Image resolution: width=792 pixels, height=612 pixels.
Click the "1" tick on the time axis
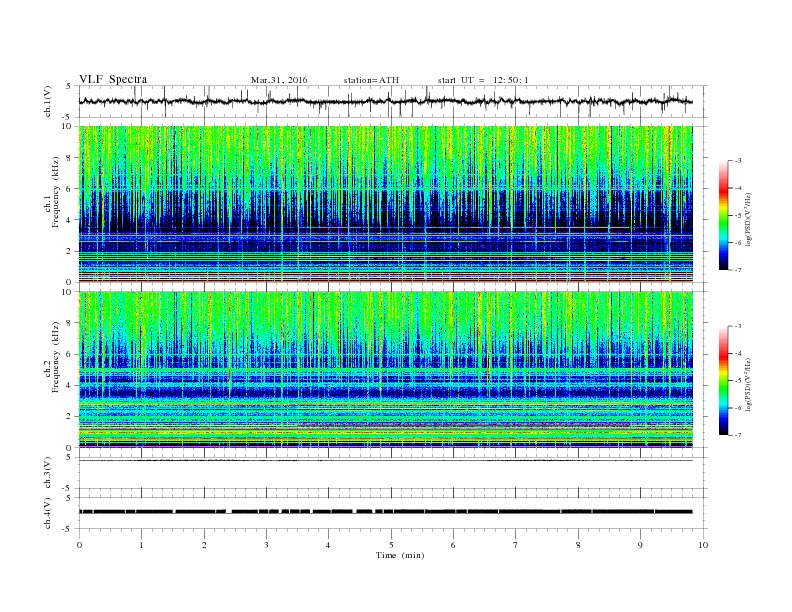pyautogui.click(x=141, y=545)
